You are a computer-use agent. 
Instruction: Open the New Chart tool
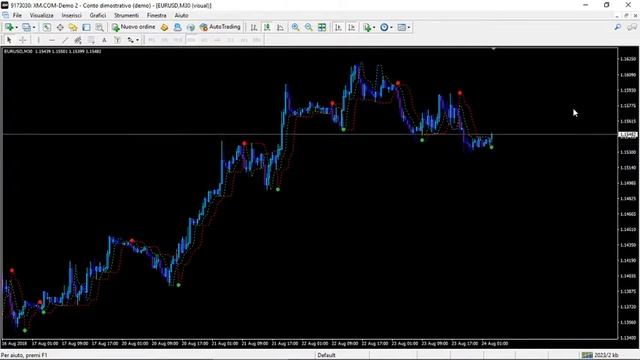click(9, 27)
